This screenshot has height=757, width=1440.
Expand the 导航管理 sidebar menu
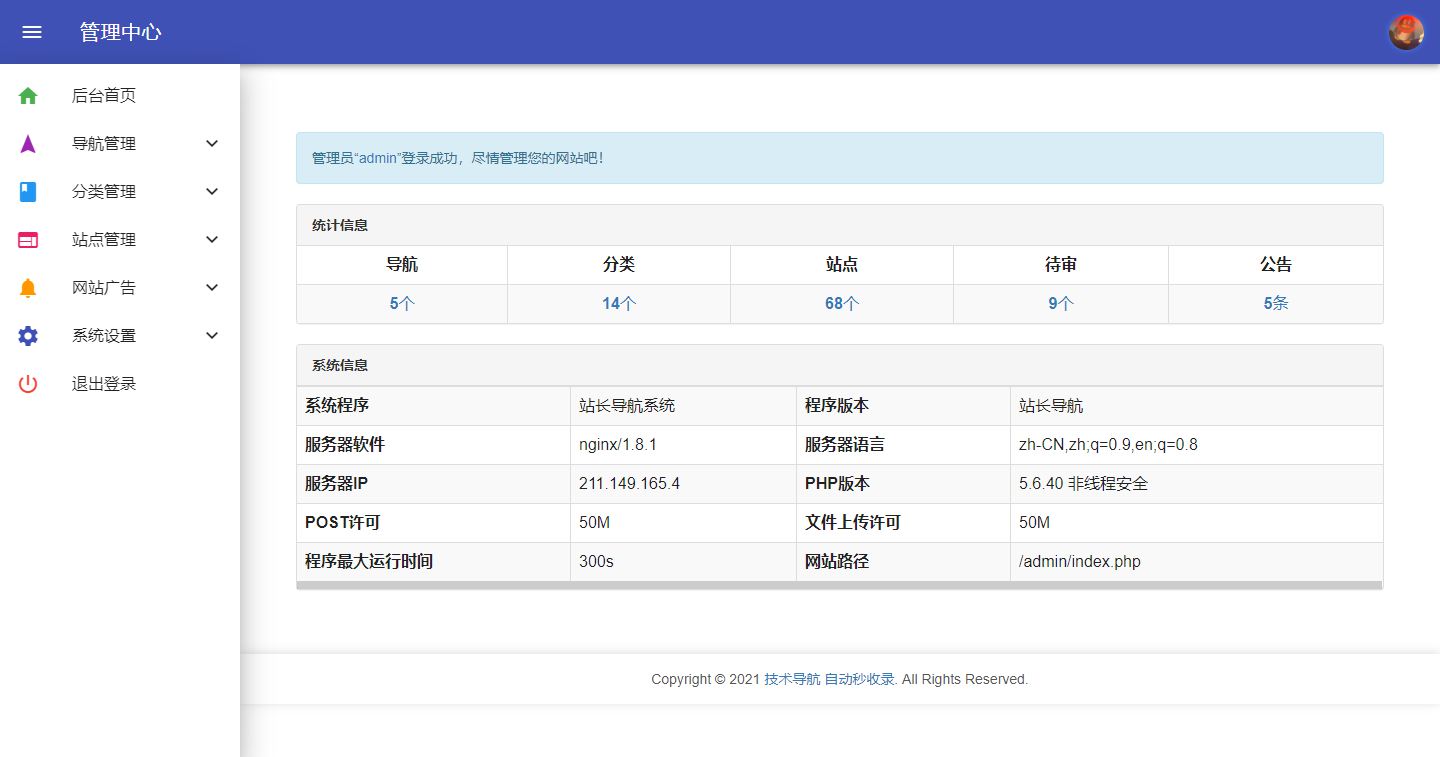pos(104,143)
